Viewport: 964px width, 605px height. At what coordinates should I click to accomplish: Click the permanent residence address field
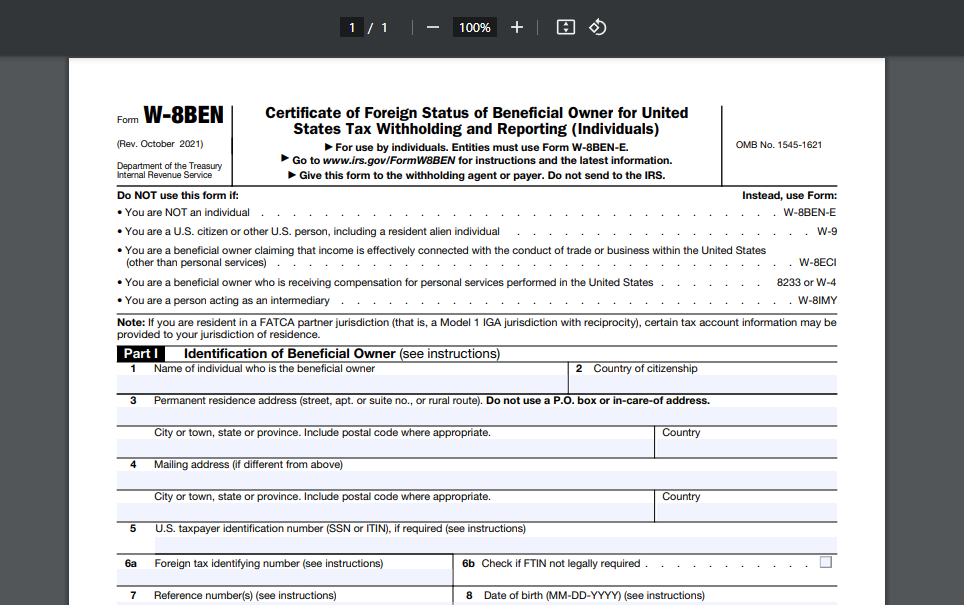click(x=477, y=416)
